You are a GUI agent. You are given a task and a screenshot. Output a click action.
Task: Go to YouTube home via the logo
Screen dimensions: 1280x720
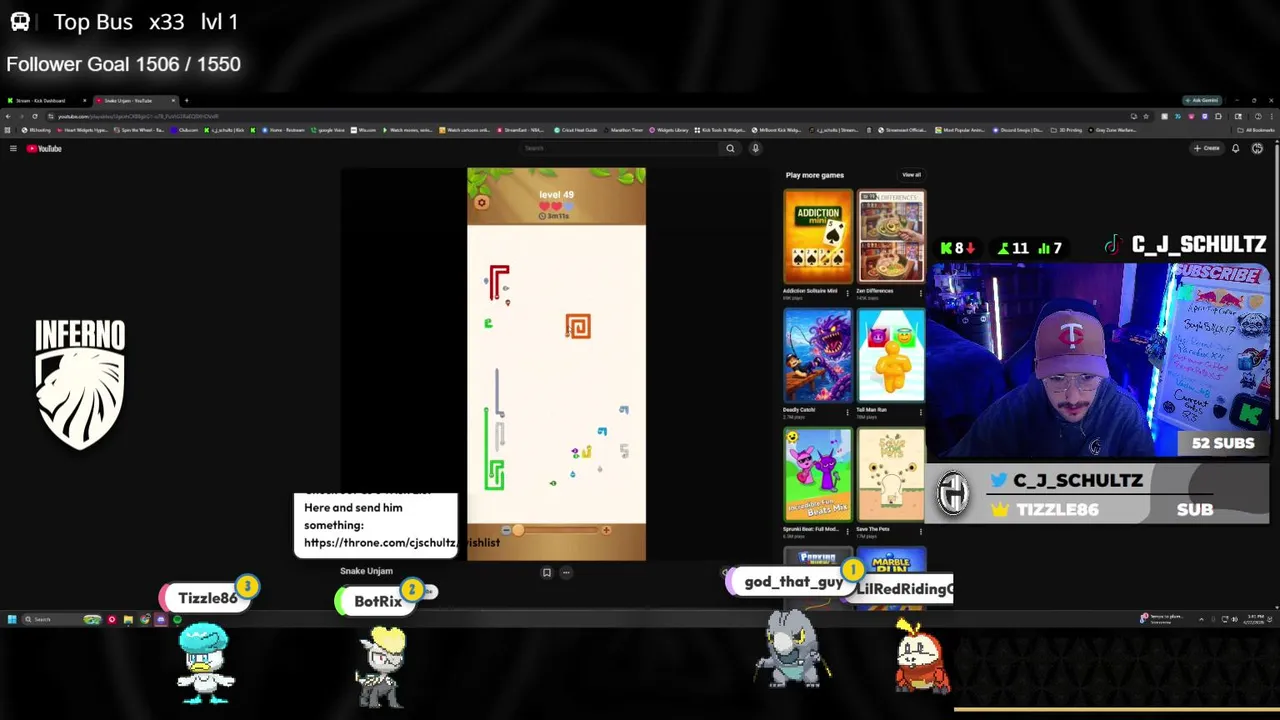[44, 148]
